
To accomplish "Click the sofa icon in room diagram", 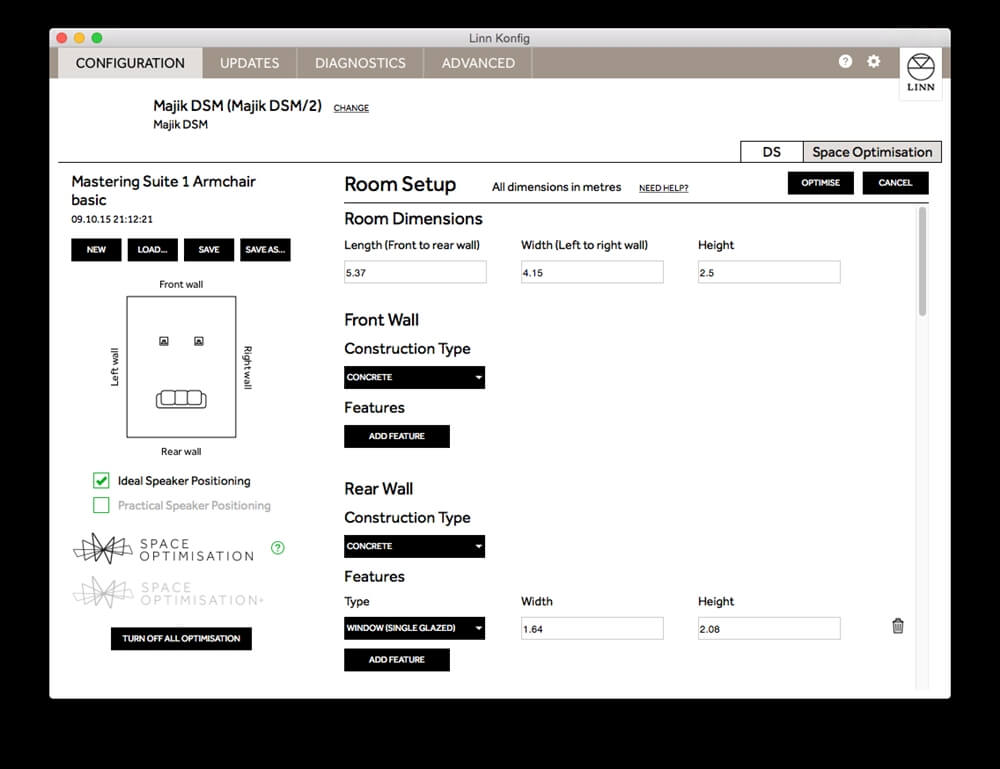I will point(181,399).
